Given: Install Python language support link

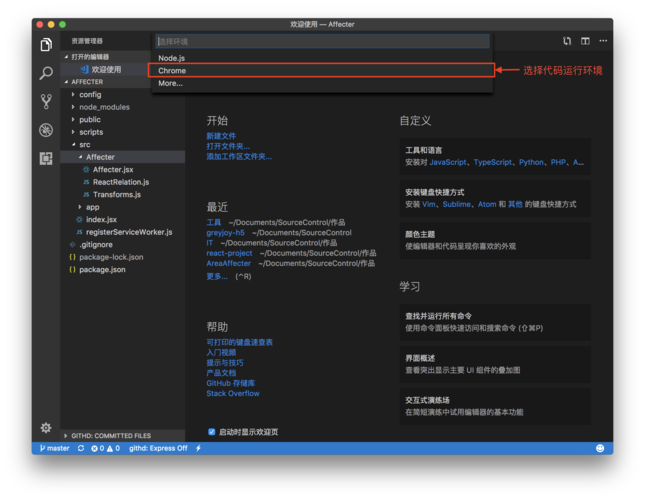Looking at the screenshot, I should [531, 162].
